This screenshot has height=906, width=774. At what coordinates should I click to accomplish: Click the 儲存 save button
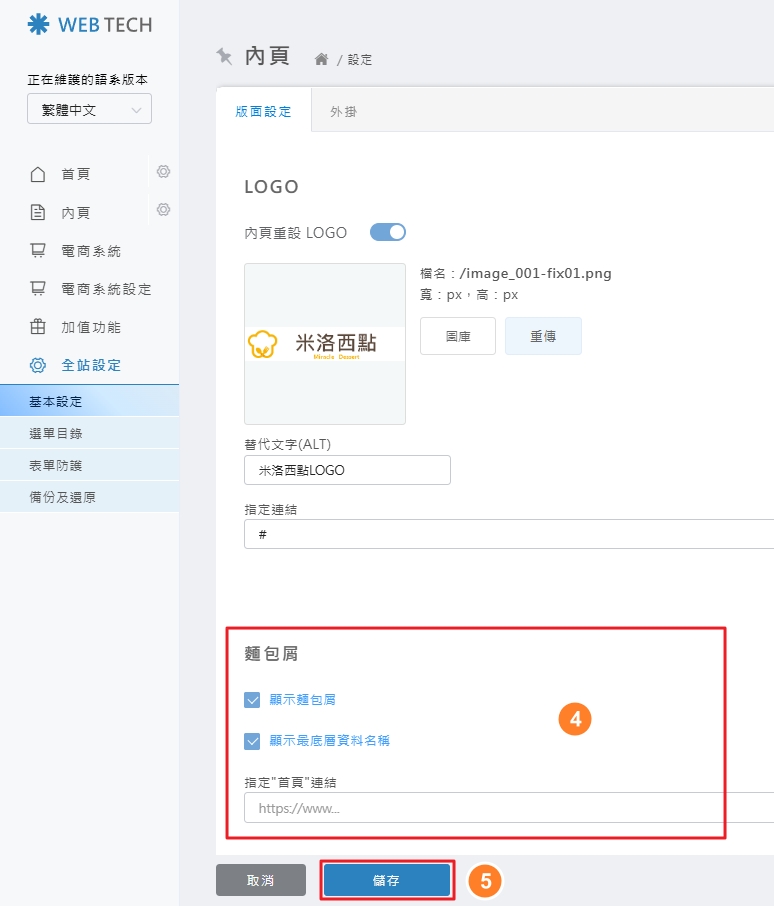tap(386, 880)
